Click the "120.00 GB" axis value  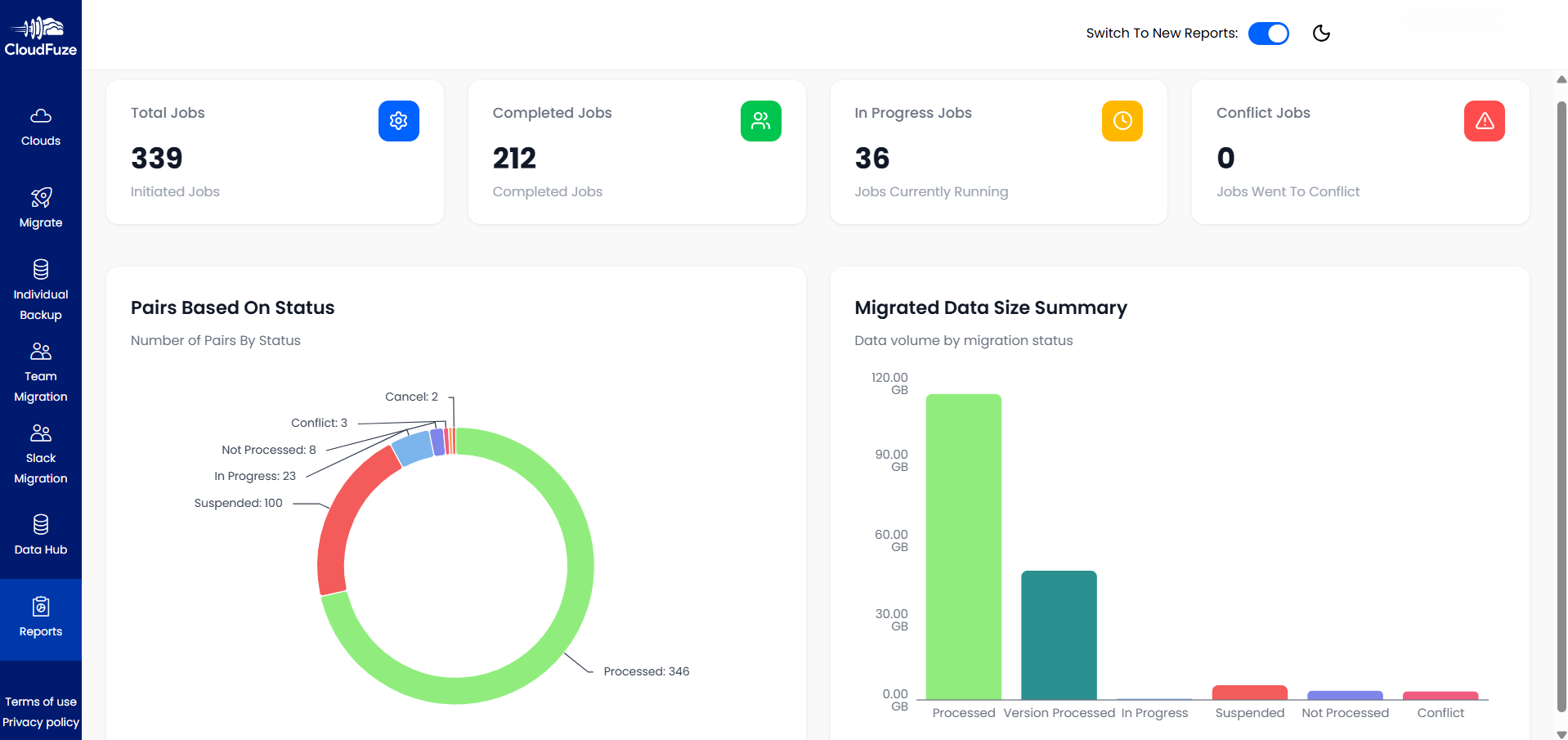pos(889,383)
